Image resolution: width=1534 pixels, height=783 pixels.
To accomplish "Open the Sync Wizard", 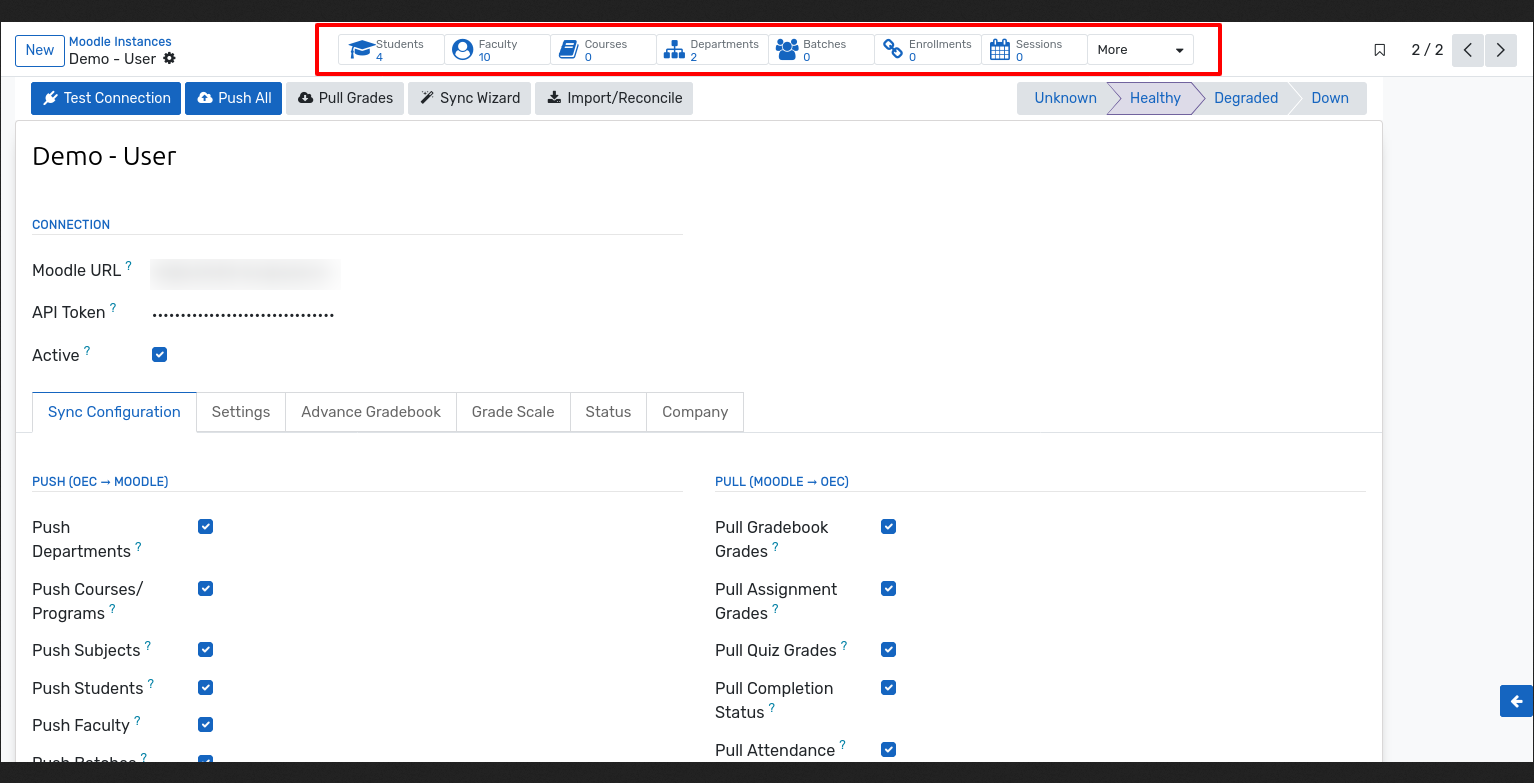I will (x=469, y=98).
